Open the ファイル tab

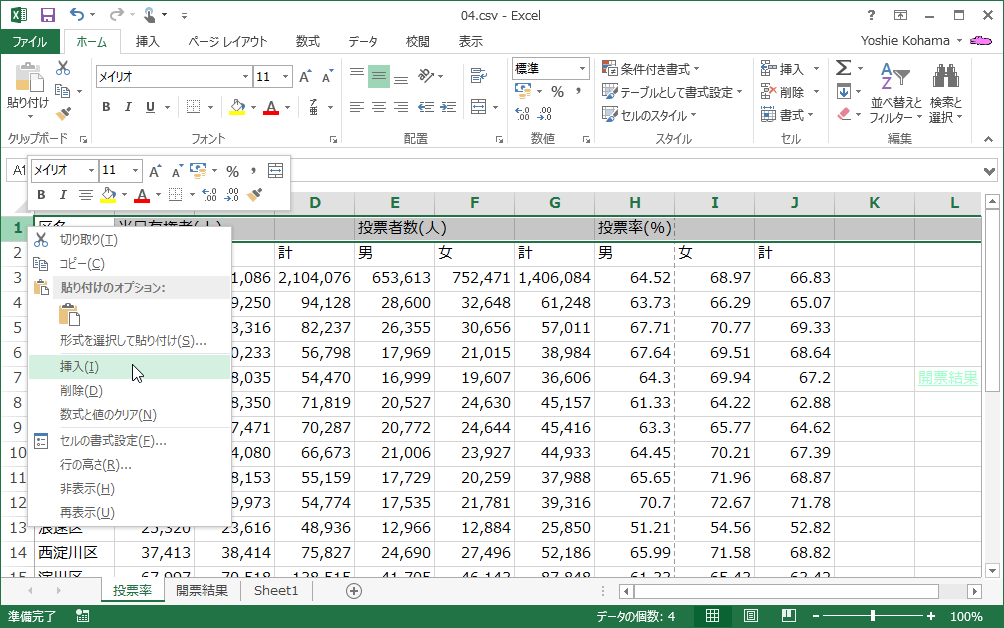(x=30, y=42)
